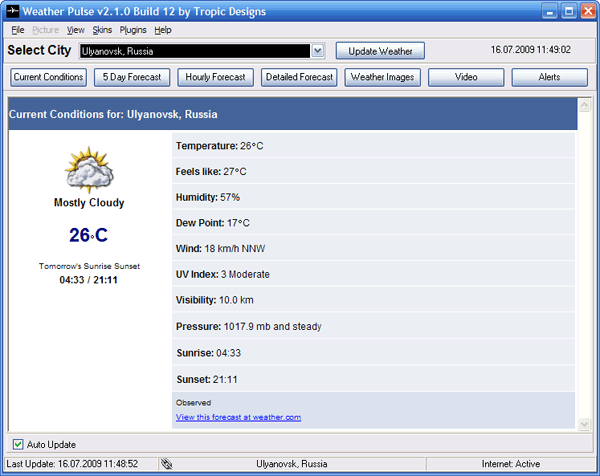Screen dimensions: 600x476
Task: Open the View menu
Action: 75,30
